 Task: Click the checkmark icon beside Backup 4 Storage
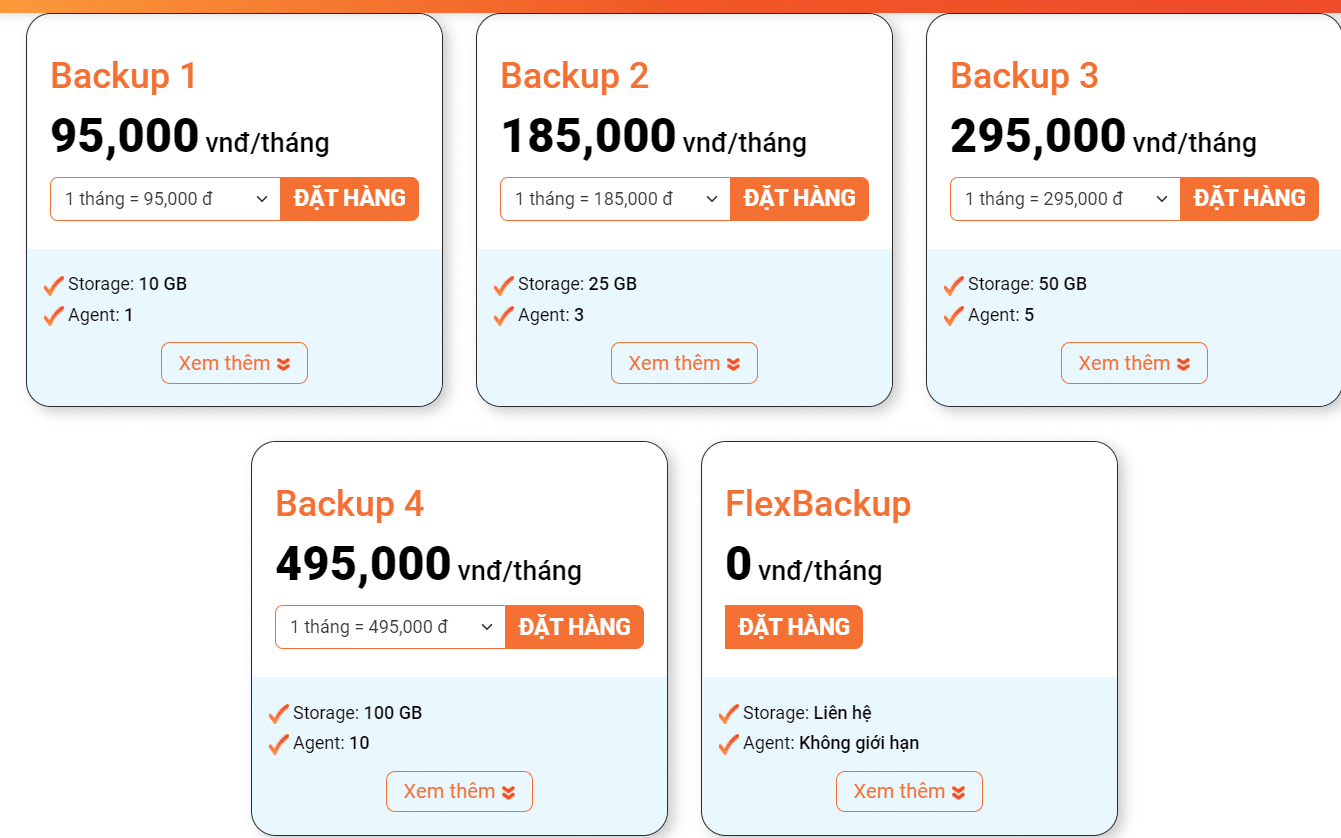click(279, 714)
